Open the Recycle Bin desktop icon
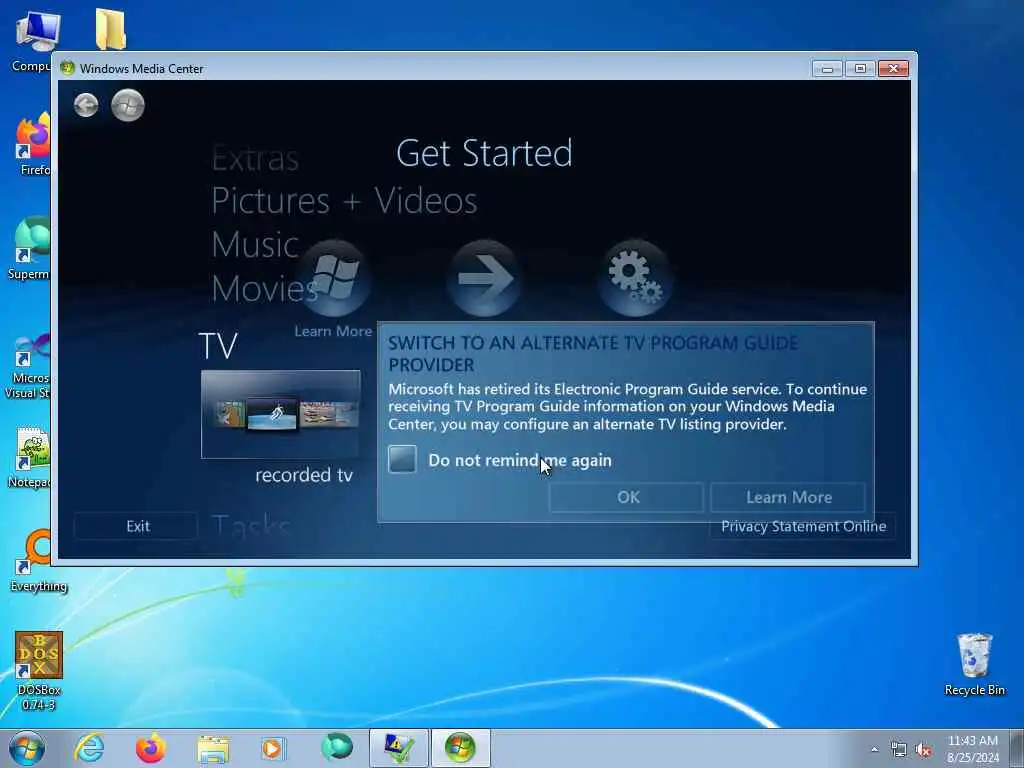 (974, 664)
